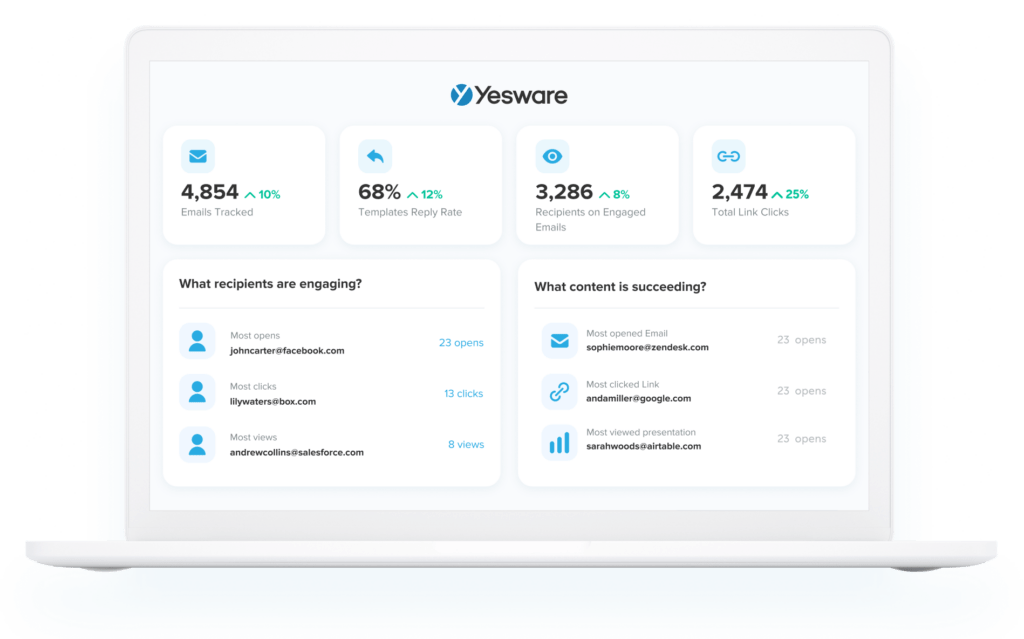The image size is (1024, 639).
Task: Click the green 12% growth figure
Action: (432, 195)
